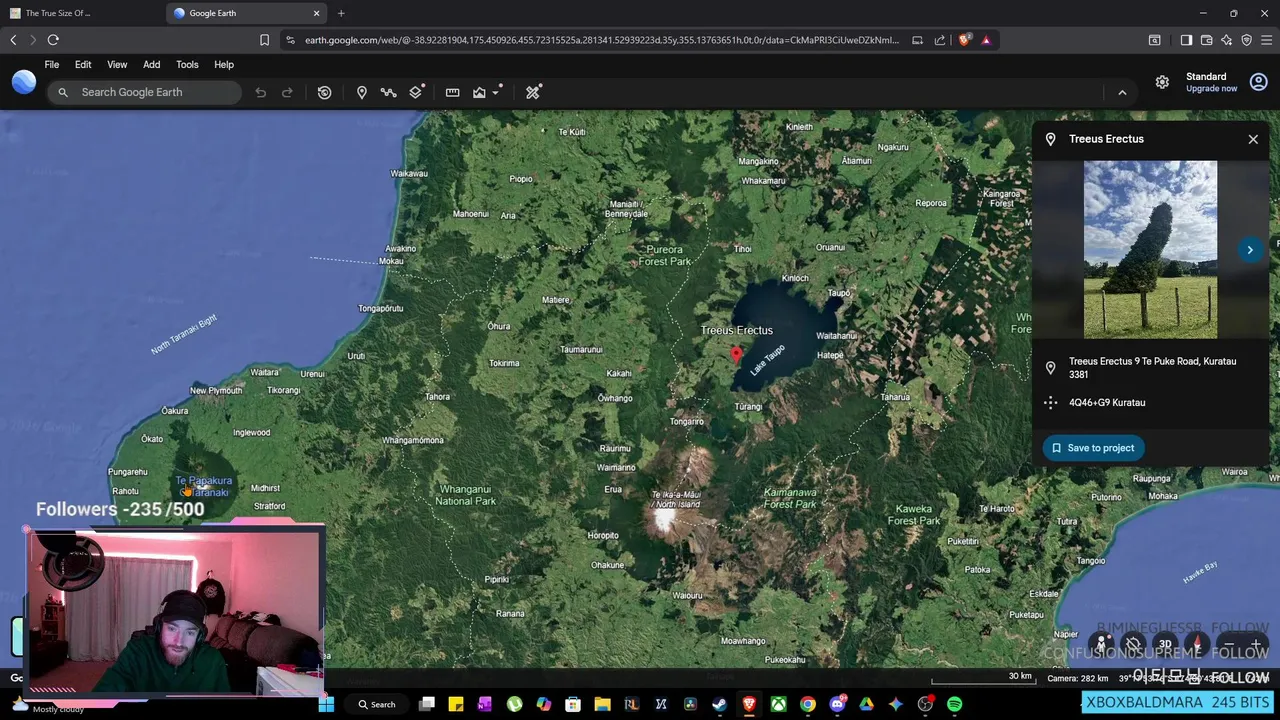Click the Pureora Forest Park label
The width and height of the screenshot is (1280, 720).
click(x=665, y=255)
